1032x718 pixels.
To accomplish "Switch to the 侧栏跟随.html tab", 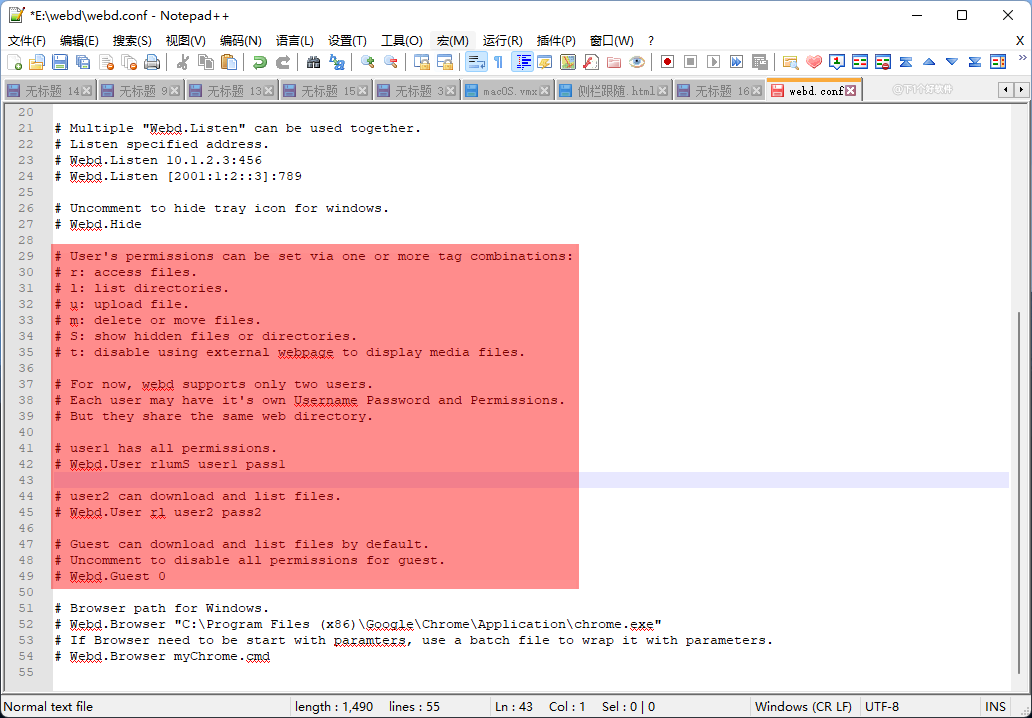I will [614, 91].
